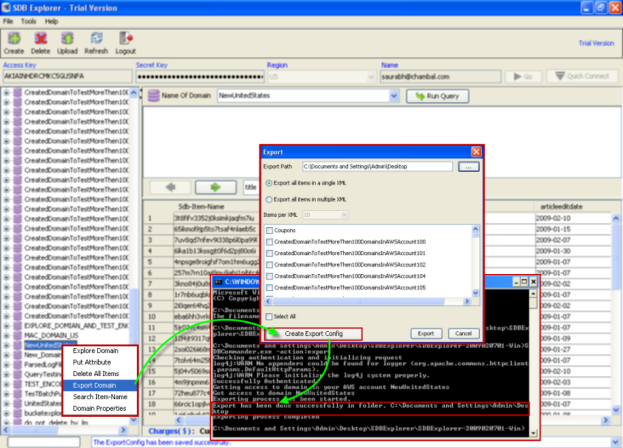Click the Run Query button
This screenshot has height=448, width=623.
click(437, 96)
